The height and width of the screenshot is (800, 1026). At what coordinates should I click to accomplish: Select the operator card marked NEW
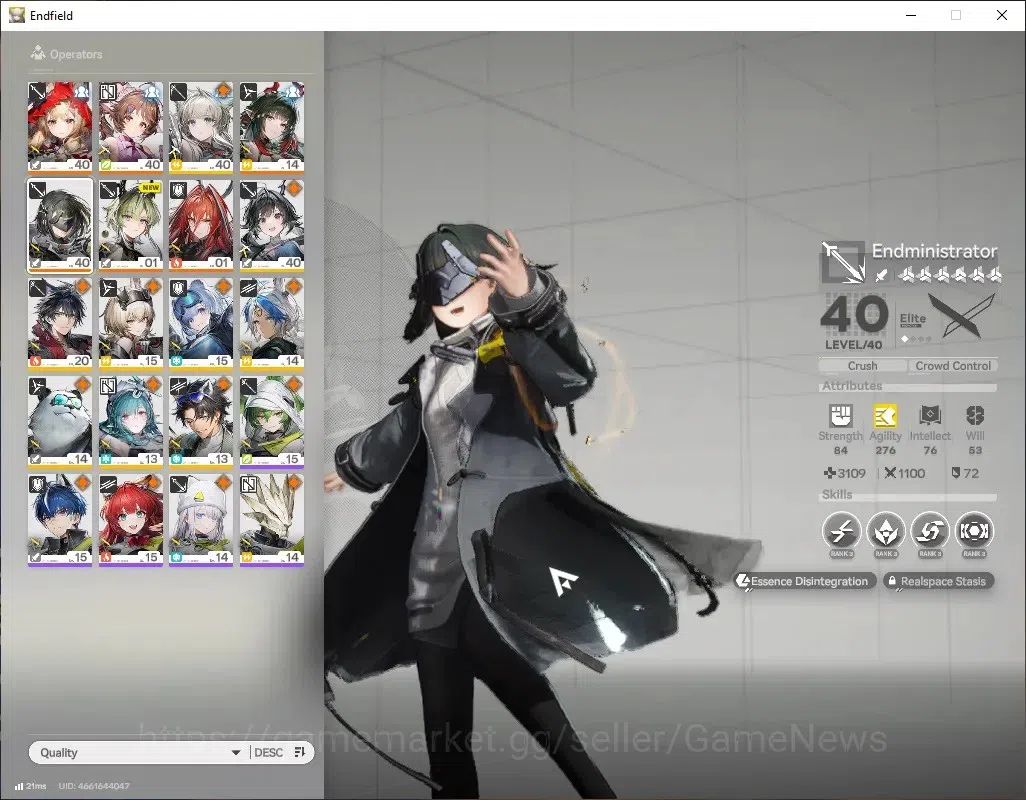pyautogui.click(x=131, y=226)
